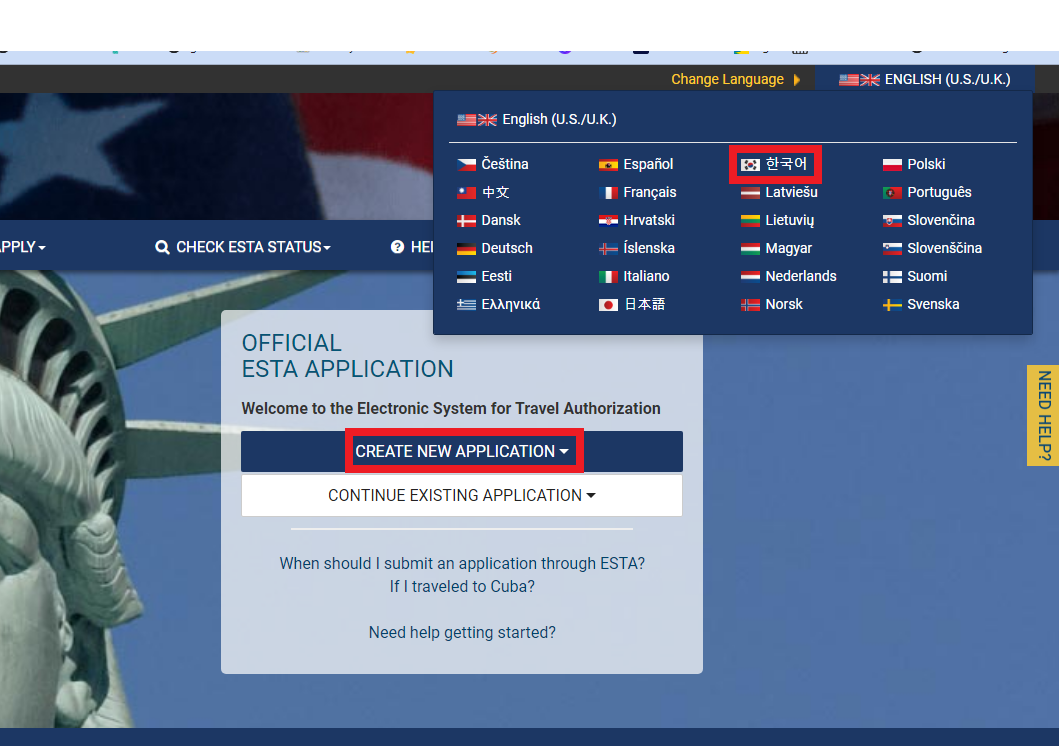Click the question mark help icon

397,247
